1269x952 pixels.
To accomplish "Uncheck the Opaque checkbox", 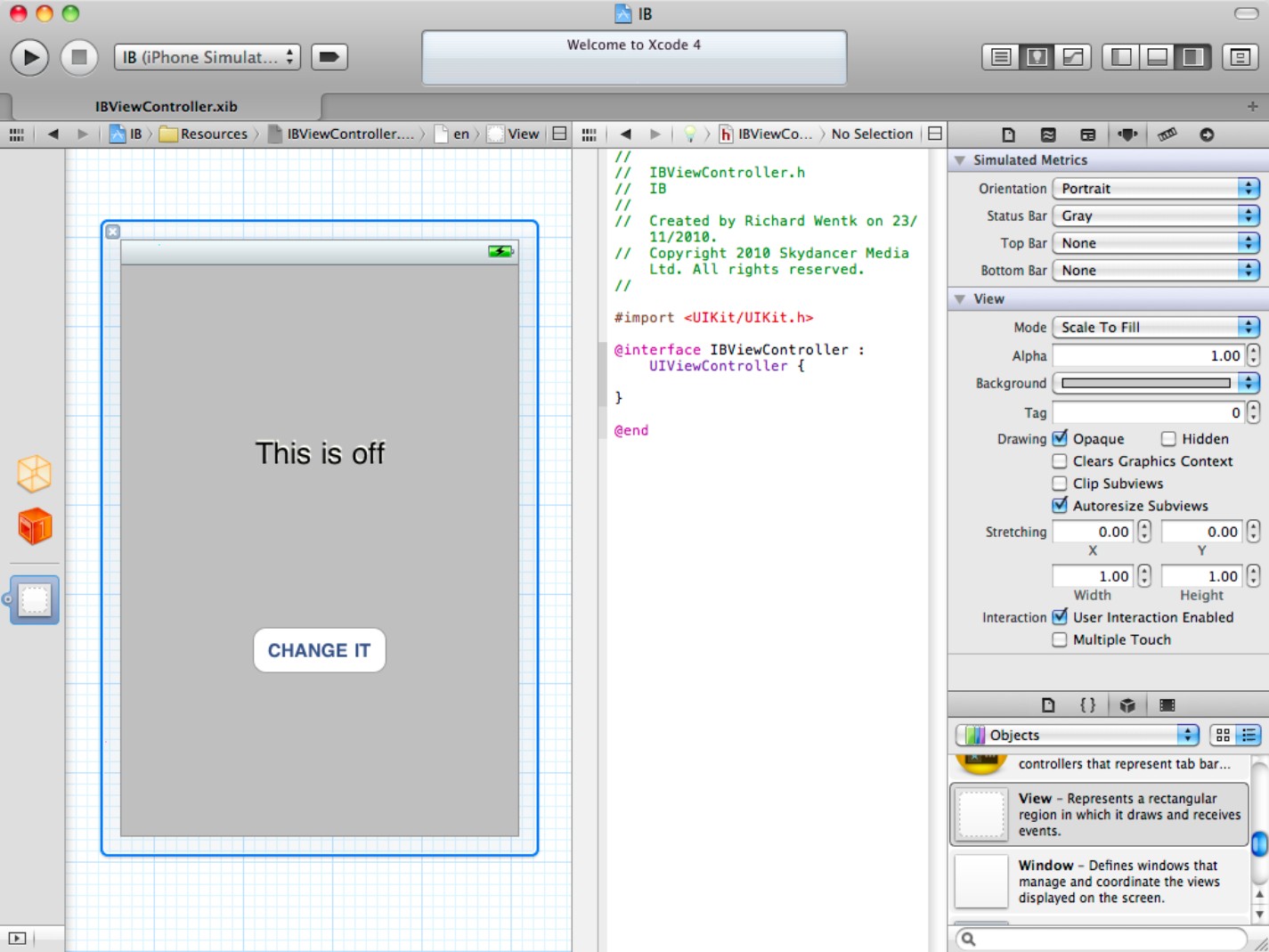I will coord(1060,438).
